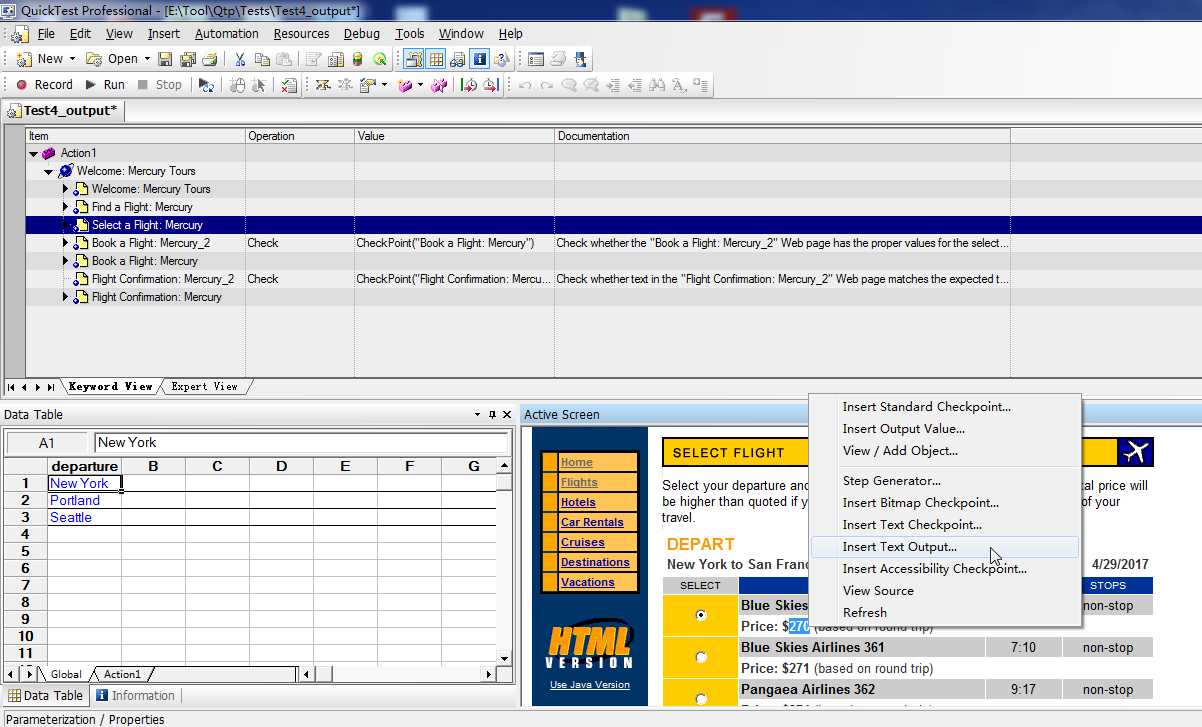Toggle the Data Table grid icon
This screenshot has height=727, width=1202.
tap(436, 59)
